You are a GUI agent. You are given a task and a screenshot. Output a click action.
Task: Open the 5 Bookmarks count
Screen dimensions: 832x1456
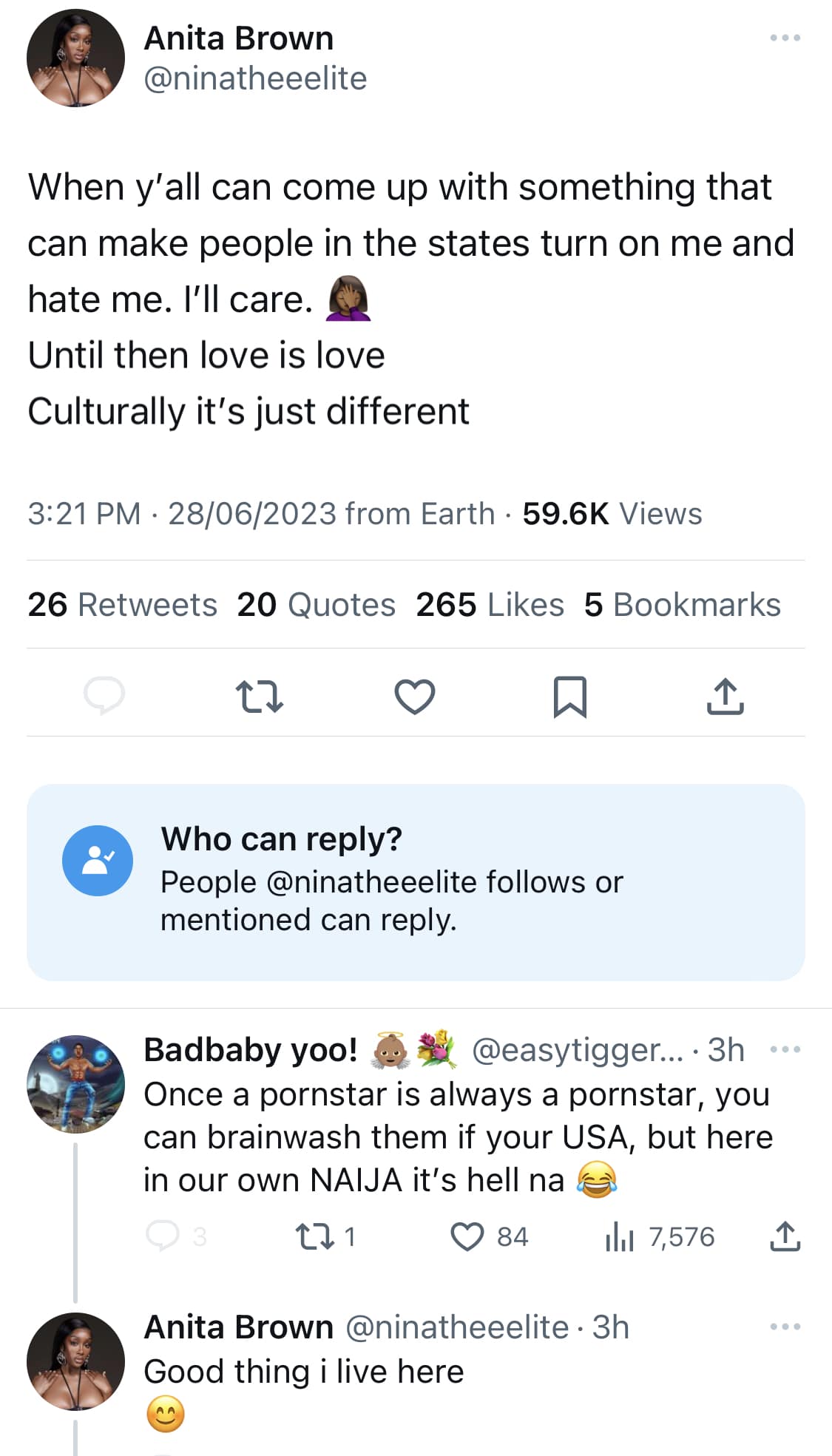(682, 605)
